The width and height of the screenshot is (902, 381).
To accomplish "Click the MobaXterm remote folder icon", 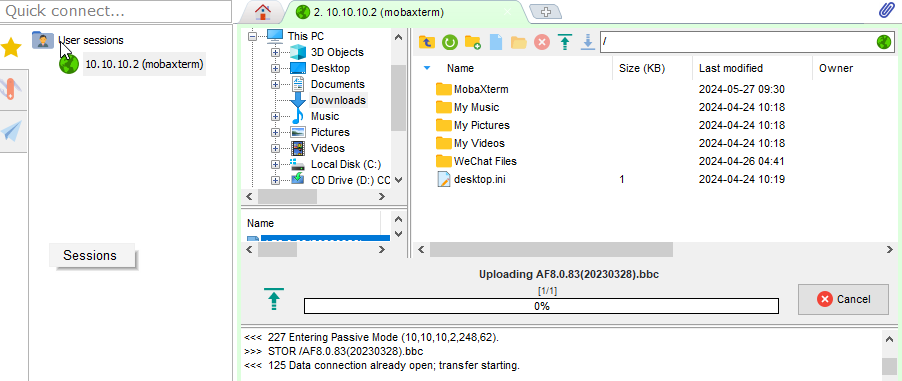I will 444,89.
